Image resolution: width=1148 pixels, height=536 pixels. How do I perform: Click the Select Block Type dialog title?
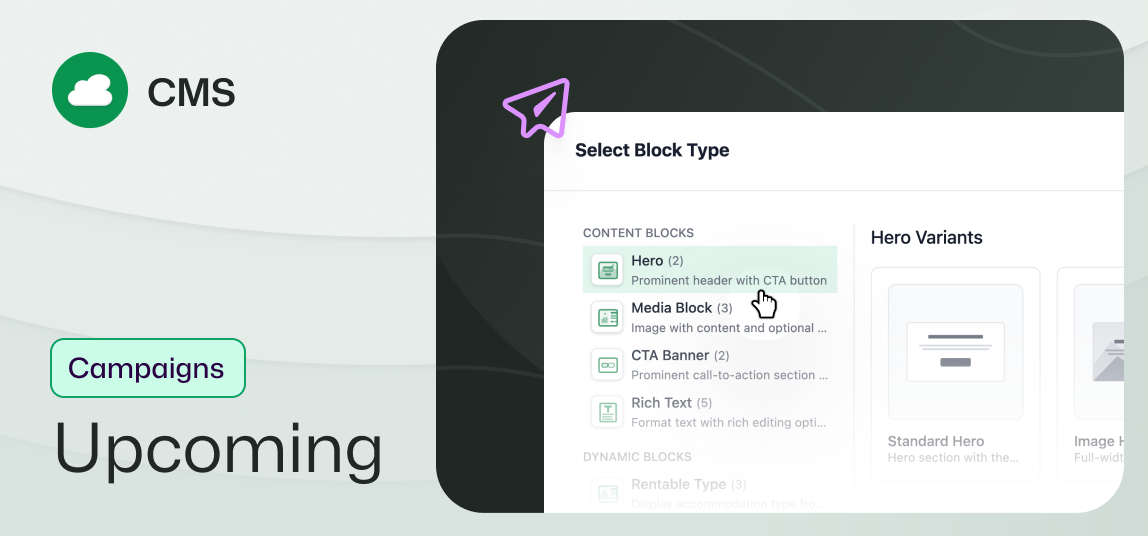(x=652, y=151)
